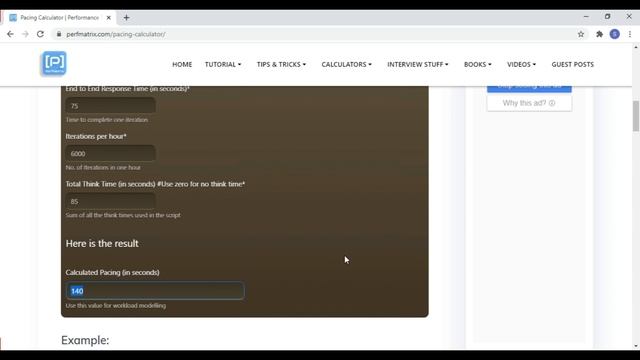640x360 pixels.
Task: Expand the TUTORIAL menu
Action: [223, 64]
